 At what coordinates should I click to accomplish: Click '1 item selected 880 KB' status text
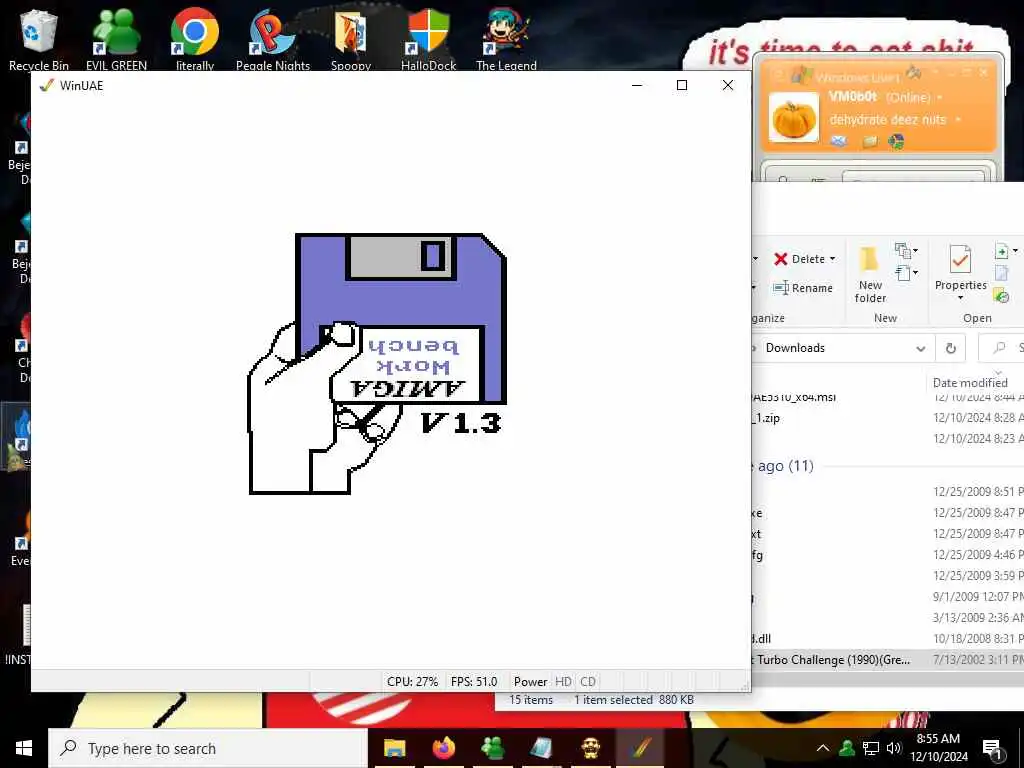[633, 700]
